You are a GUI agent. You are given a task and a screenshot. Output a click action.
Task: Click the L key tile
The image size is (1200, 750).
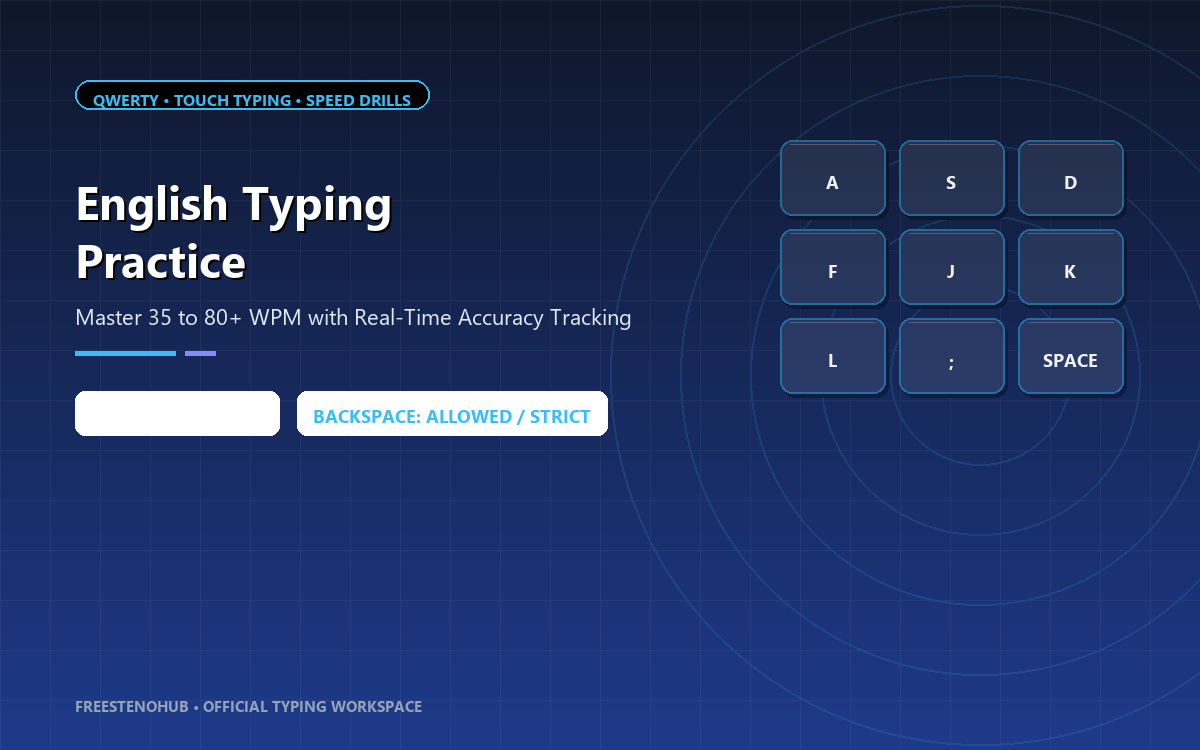pyautogui.click(x=832, y=356)
